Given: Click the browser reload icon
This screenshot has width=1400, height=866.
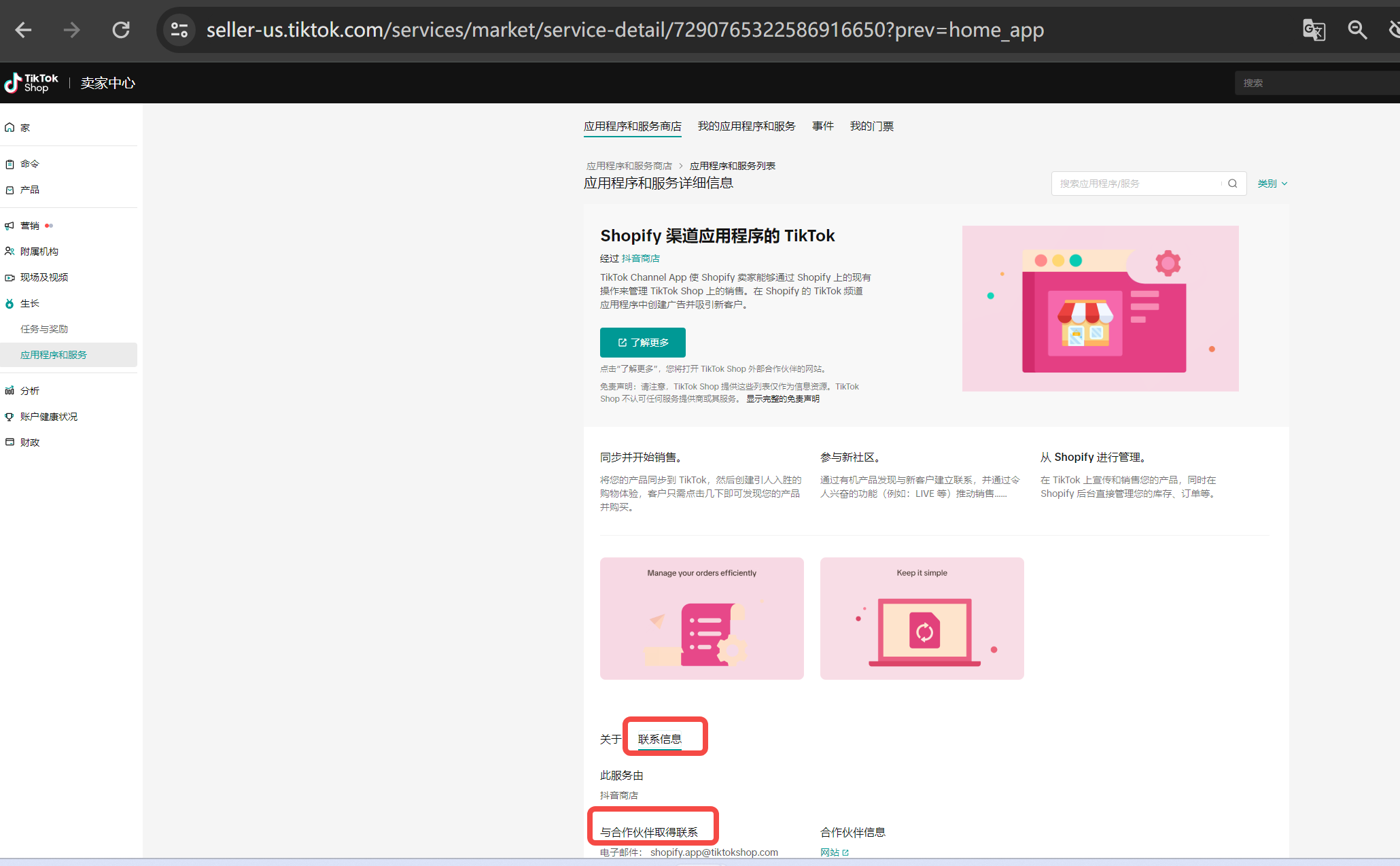Looking at the screenshot, I should coord(121,30).
